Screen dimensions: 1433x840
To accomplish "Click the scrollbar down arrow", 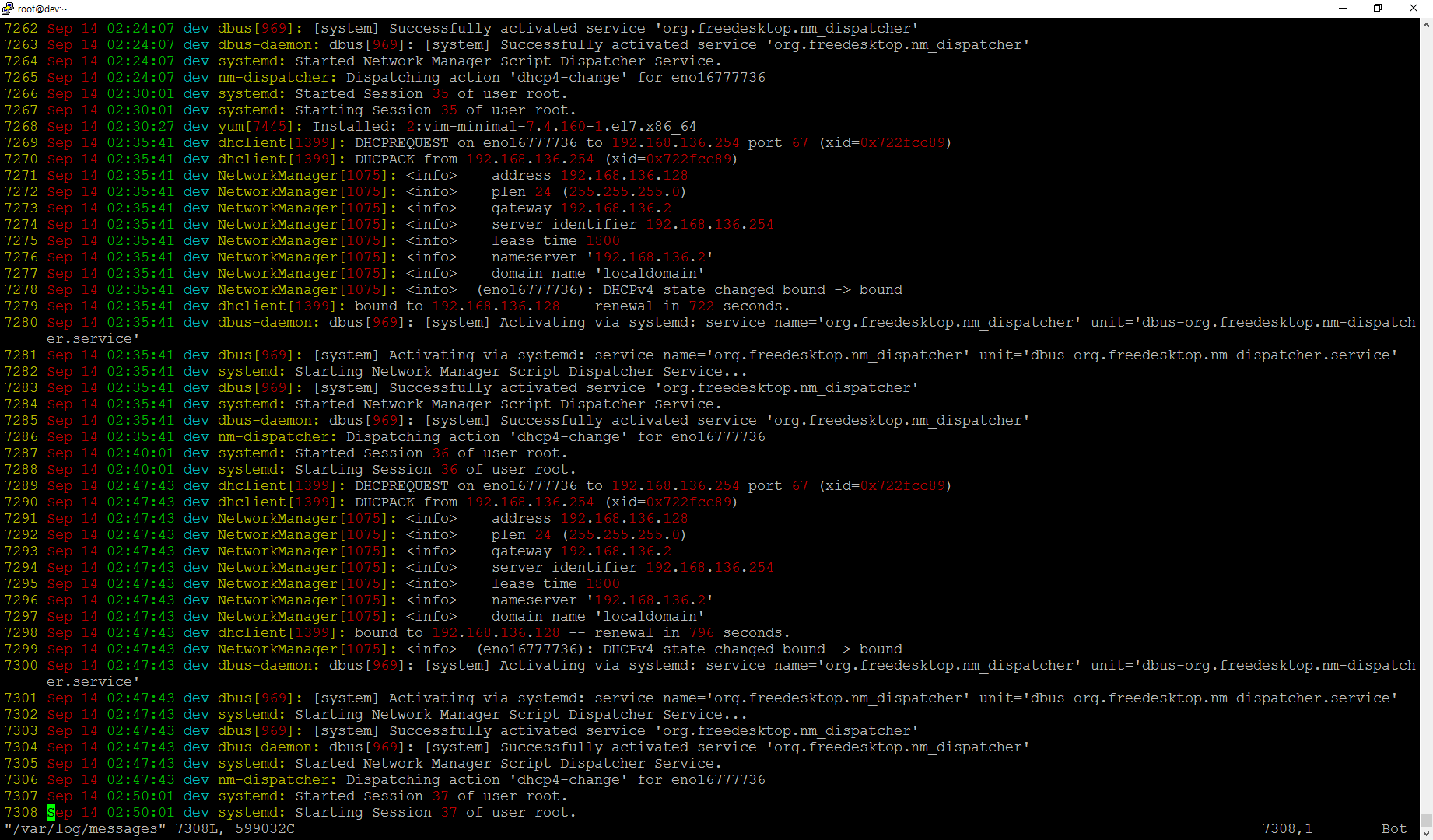I will [1426, 833].
